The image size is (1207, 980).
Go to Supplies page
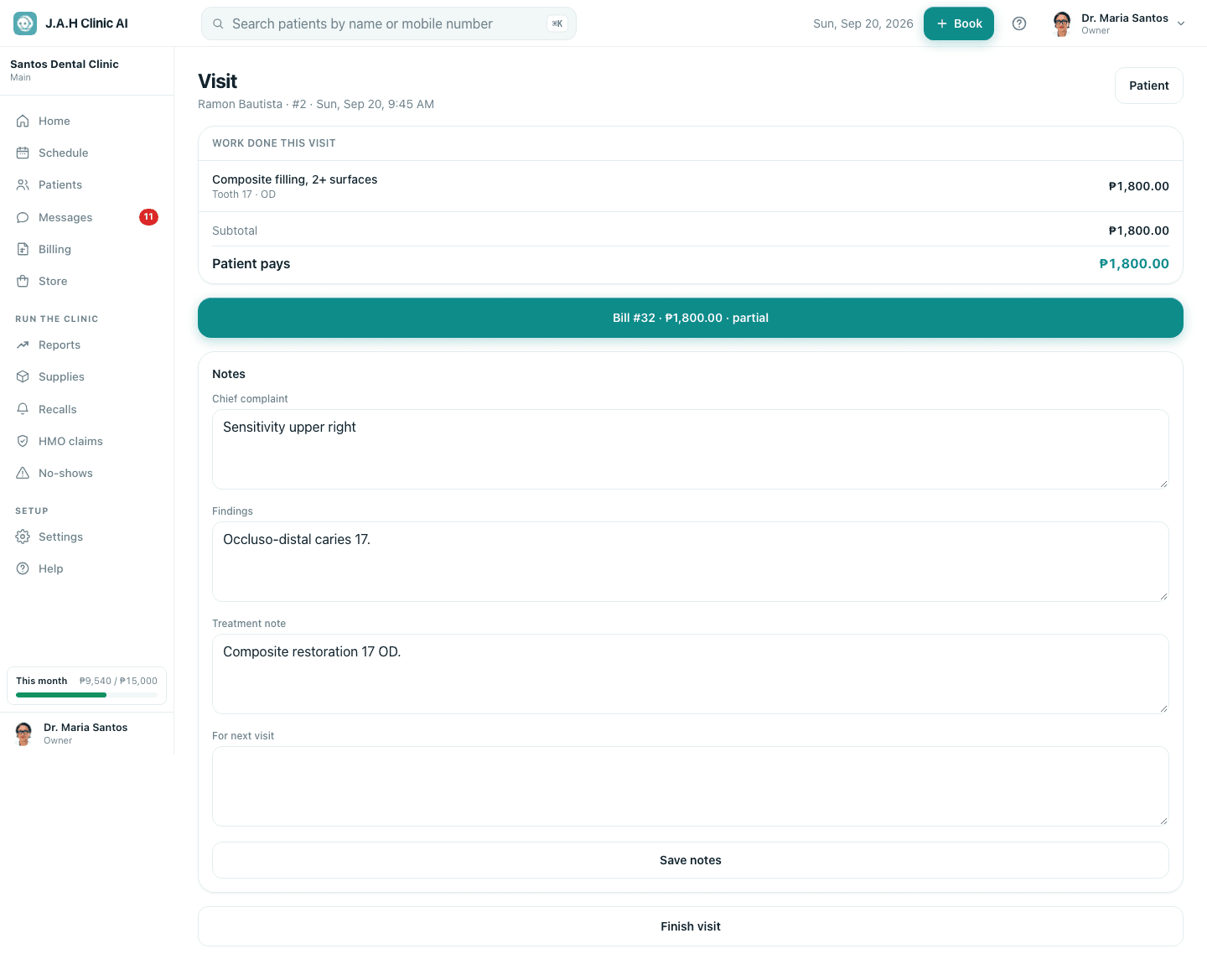[x=87, y=376]
